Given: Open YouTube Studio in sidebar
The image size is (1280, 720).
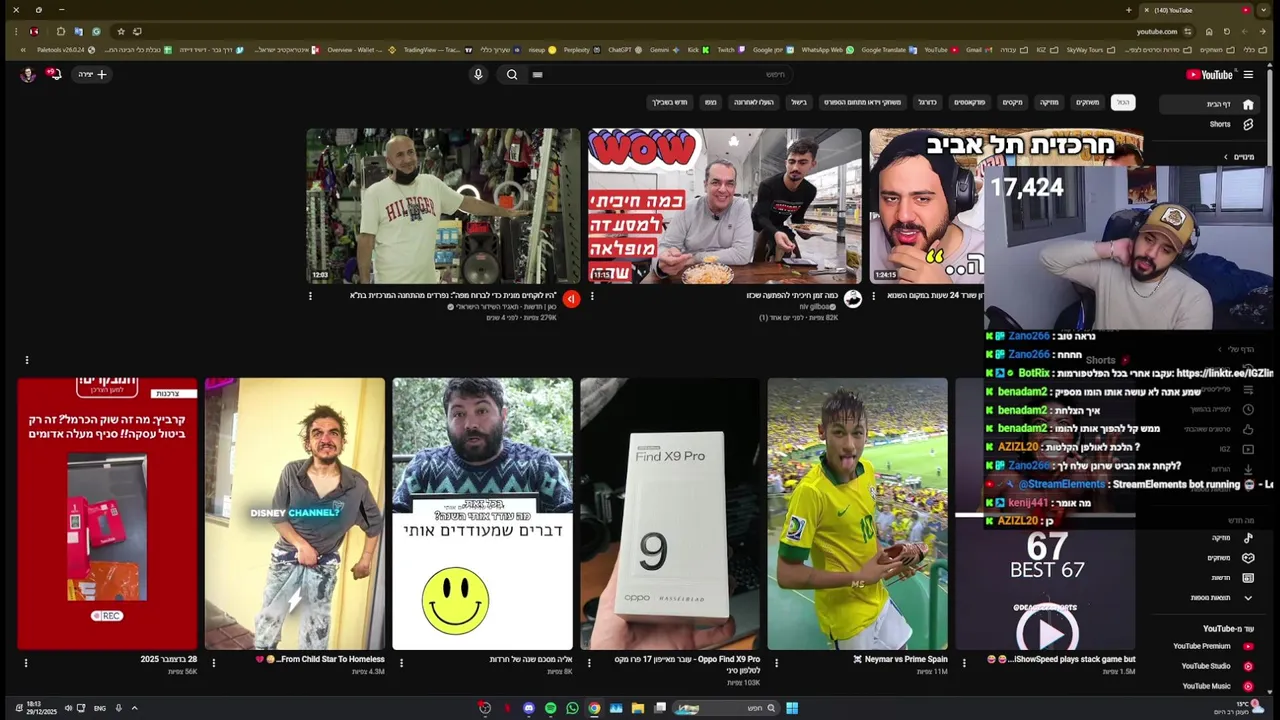Looking at the screenshot, I should [1215, 667].
